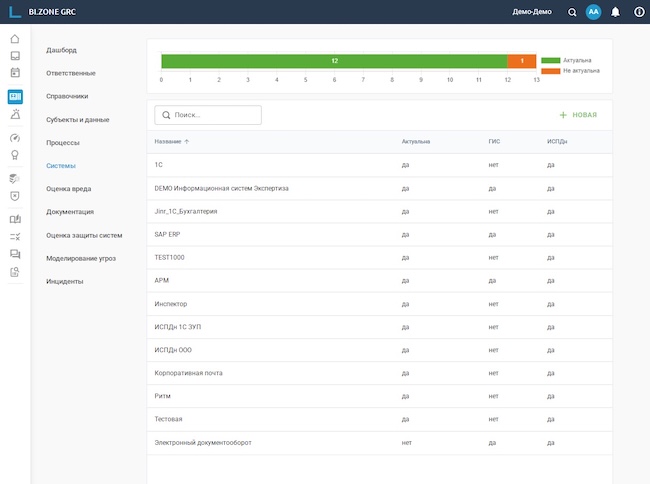
Task: Open Оценка защиты систем section
Action: pos(84,235)
